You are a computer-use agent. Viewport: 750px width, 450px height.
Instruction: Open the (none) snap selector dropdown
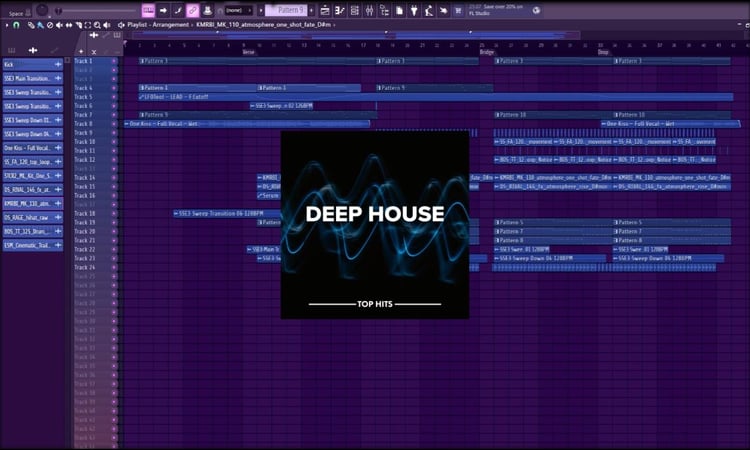(x=238, y=11)
